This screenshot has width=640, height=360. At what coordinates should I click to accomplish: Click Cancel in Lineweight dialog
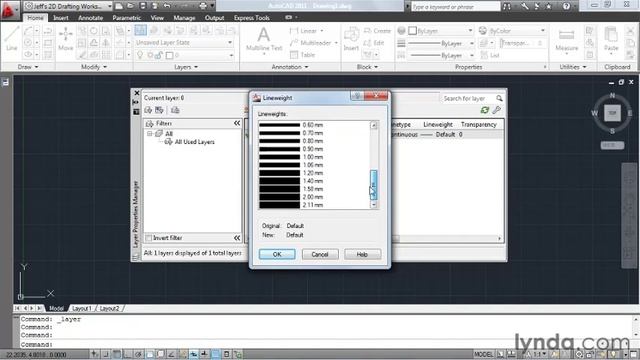pyautogui.click(x=320, y=254)
